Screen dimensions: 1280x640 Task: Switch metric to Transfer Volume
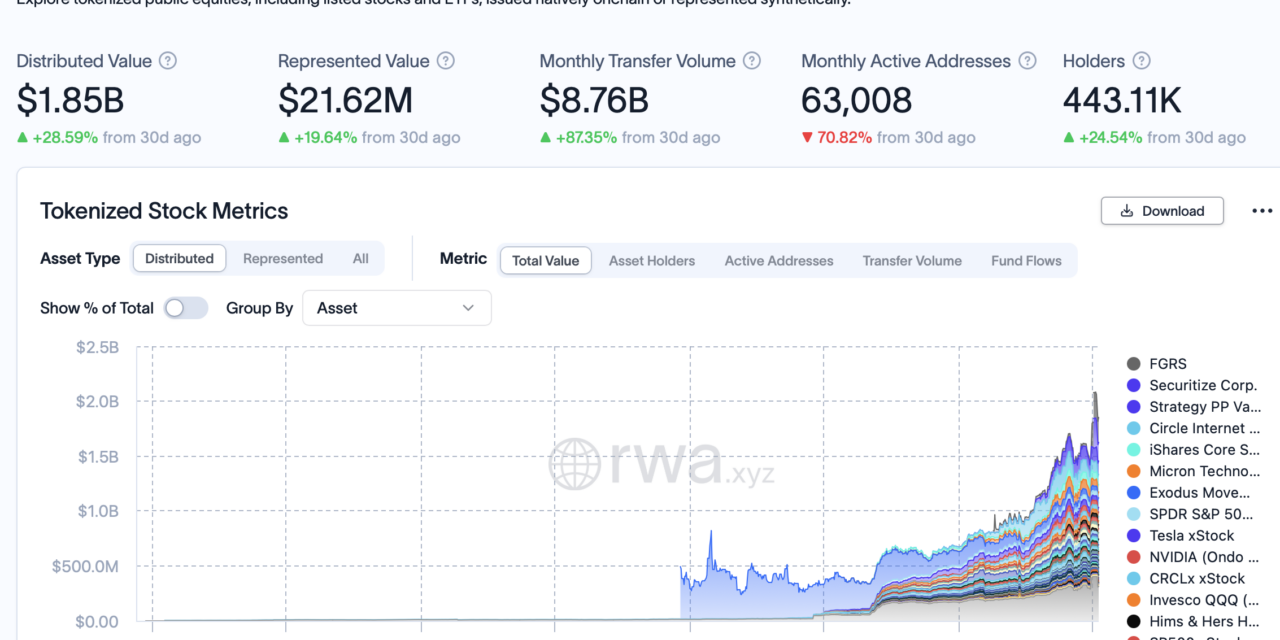click(x=912, y=260)
